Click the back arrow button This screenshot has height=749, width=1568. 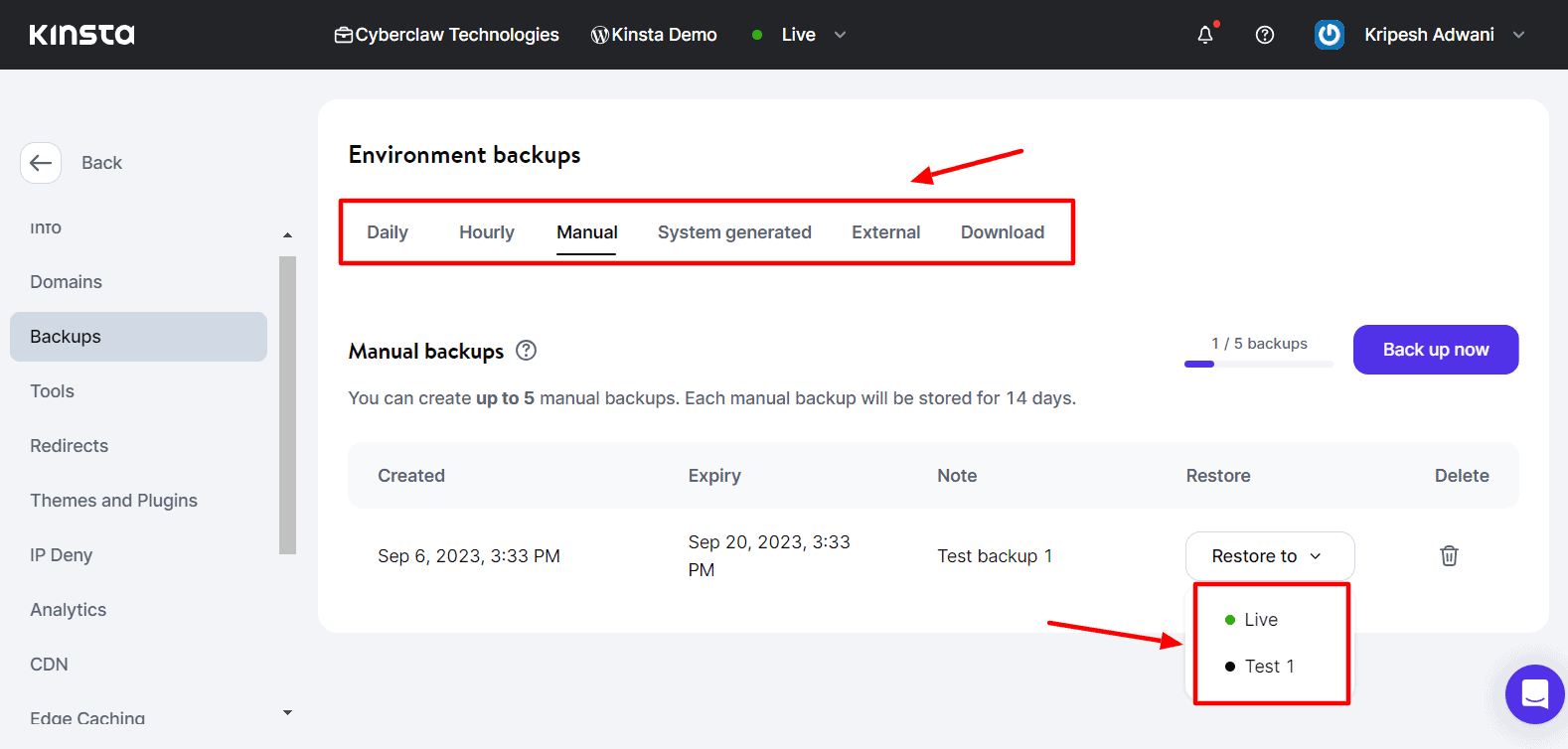[41, 163]
